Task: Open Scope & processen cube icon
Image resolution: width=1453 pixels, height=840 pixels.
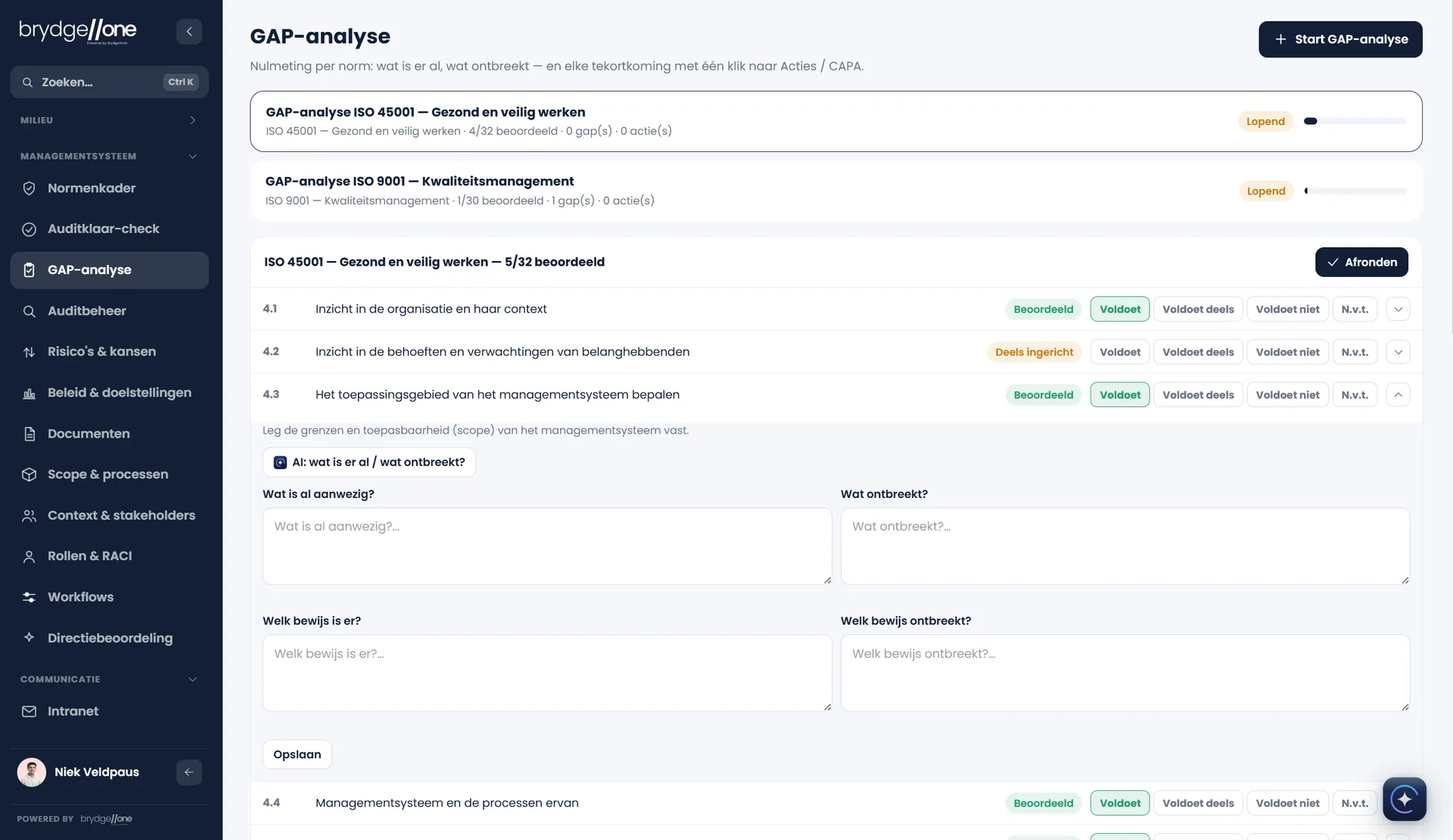Action: pyautogui.click(x=29, y=474)
